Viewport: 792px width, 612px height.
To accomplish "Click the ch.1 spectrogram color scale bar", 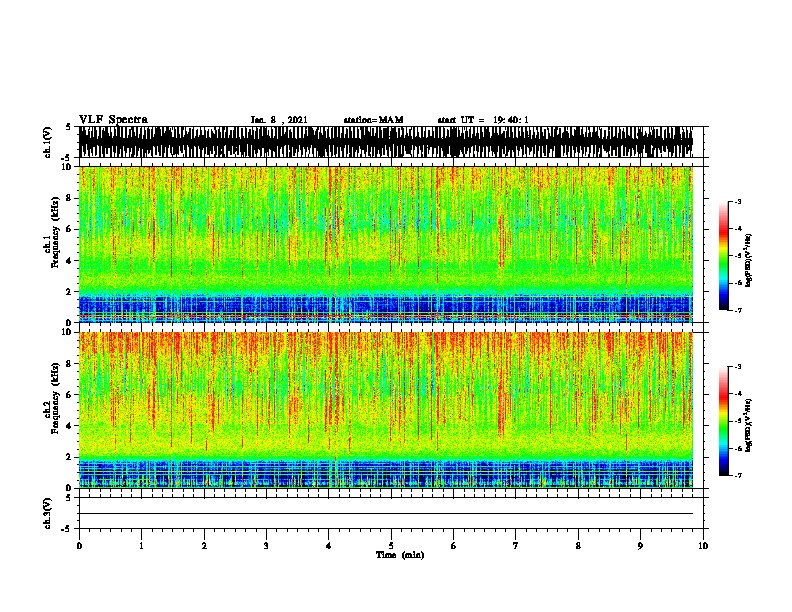I will [723, 256].
